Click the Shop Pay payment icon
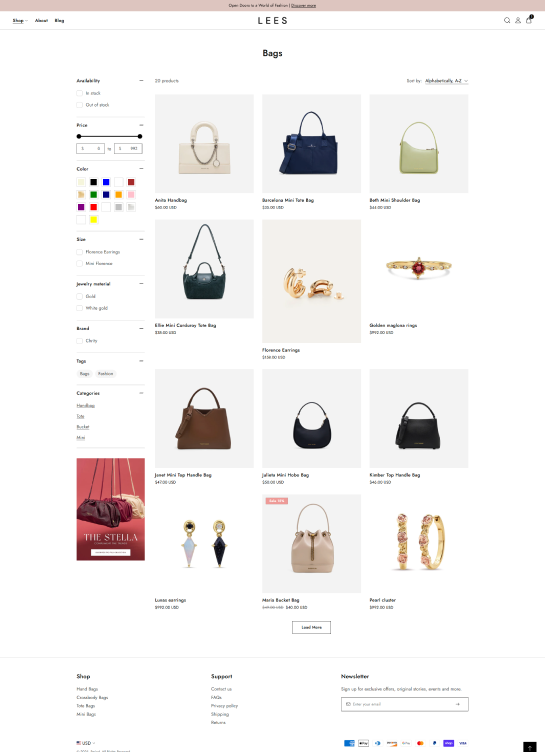This screenshot has height=752, width=545. [449, 743]
